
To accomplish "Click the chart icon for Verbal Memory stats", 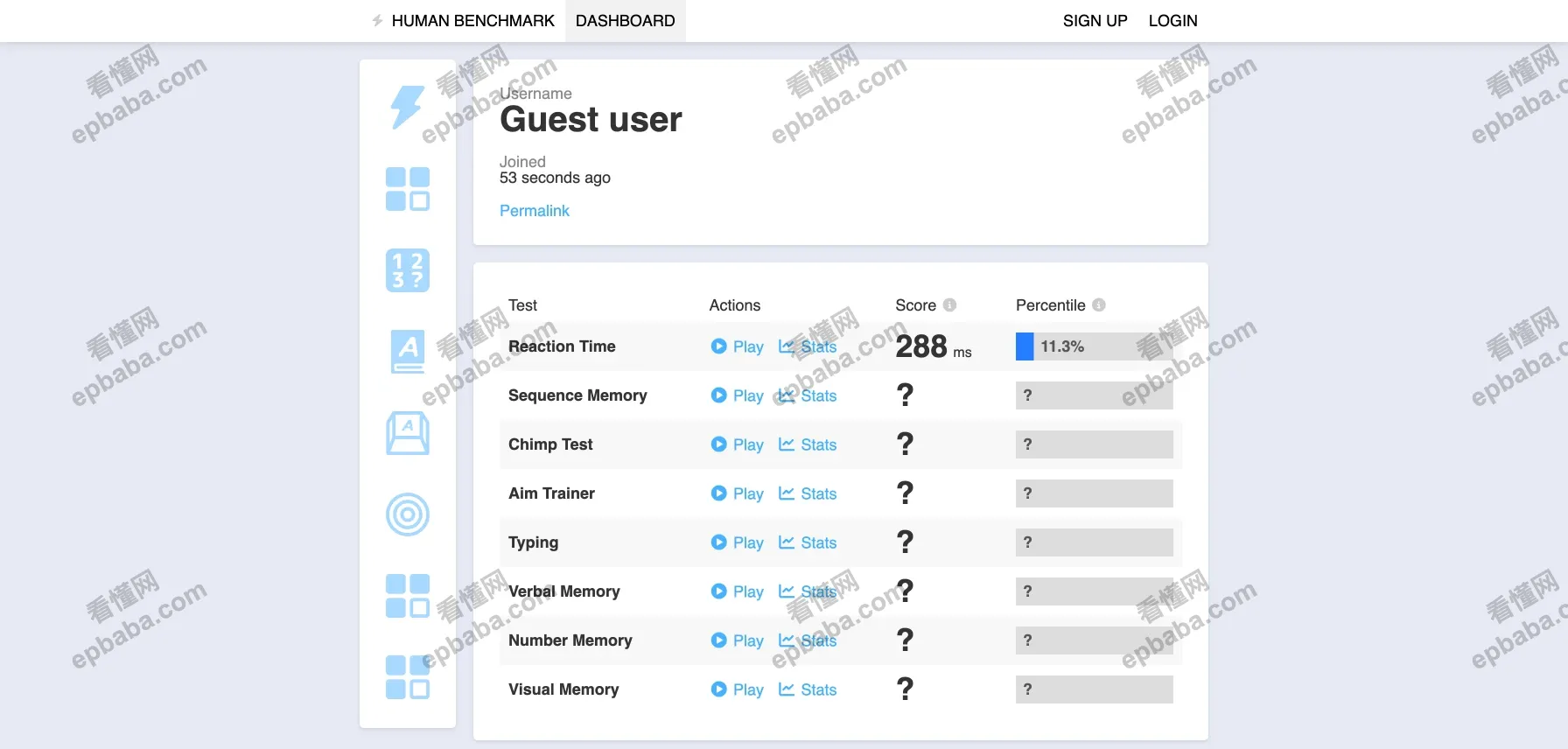I will tap(787, 591).
